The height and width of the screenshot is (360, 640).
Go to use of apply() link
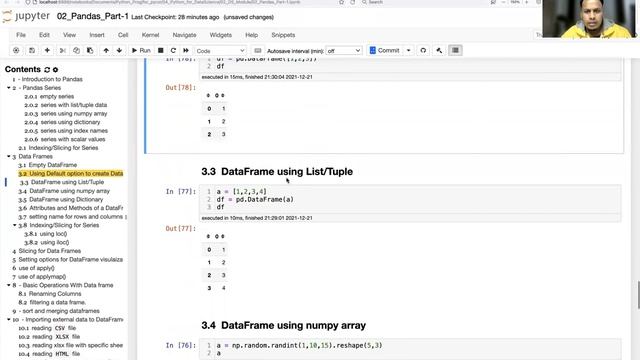36,268
